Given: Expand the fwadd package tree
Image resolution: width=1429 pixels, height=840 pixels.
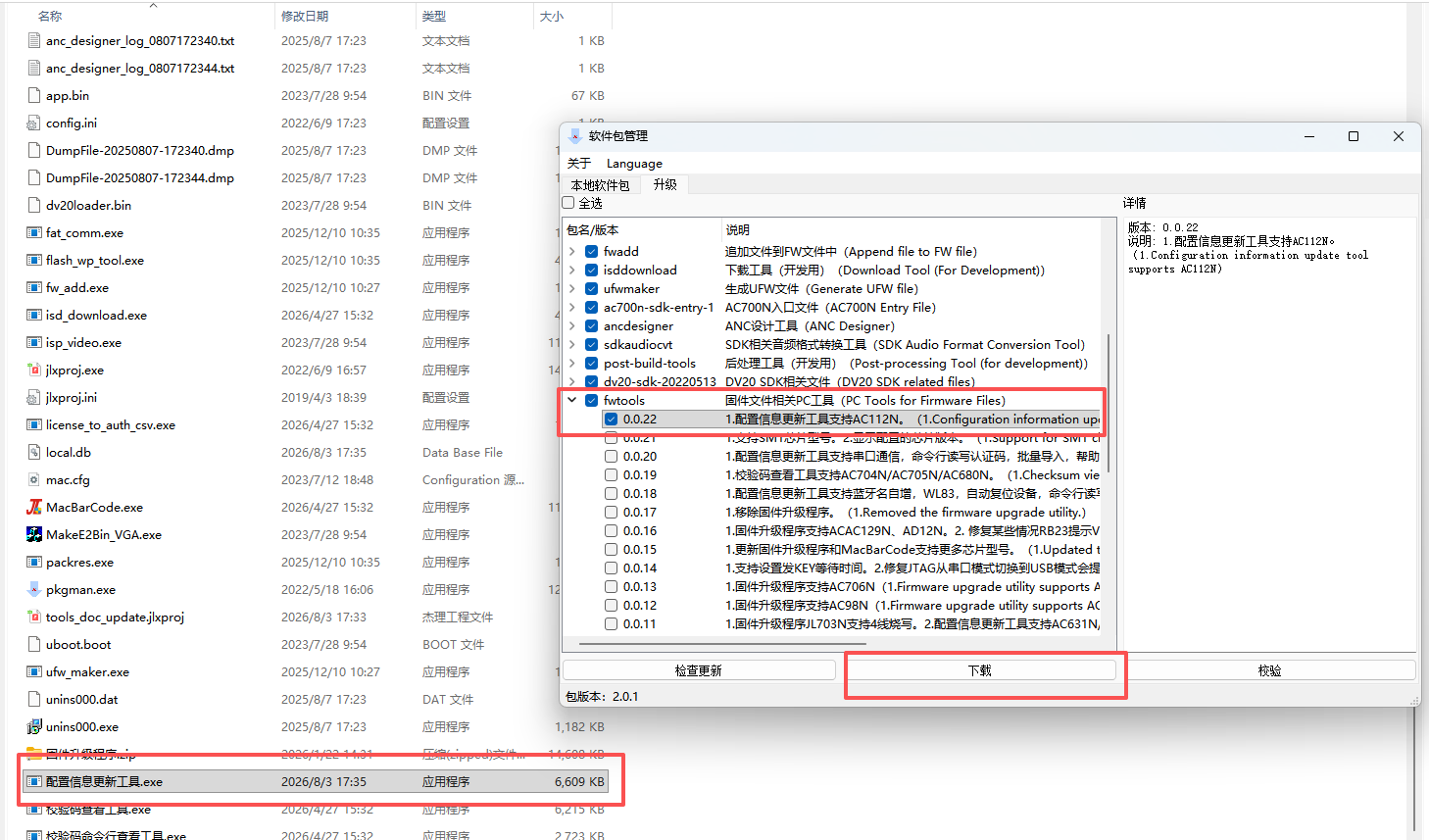Looking at the screenshot, I should [x=572, y=252].
